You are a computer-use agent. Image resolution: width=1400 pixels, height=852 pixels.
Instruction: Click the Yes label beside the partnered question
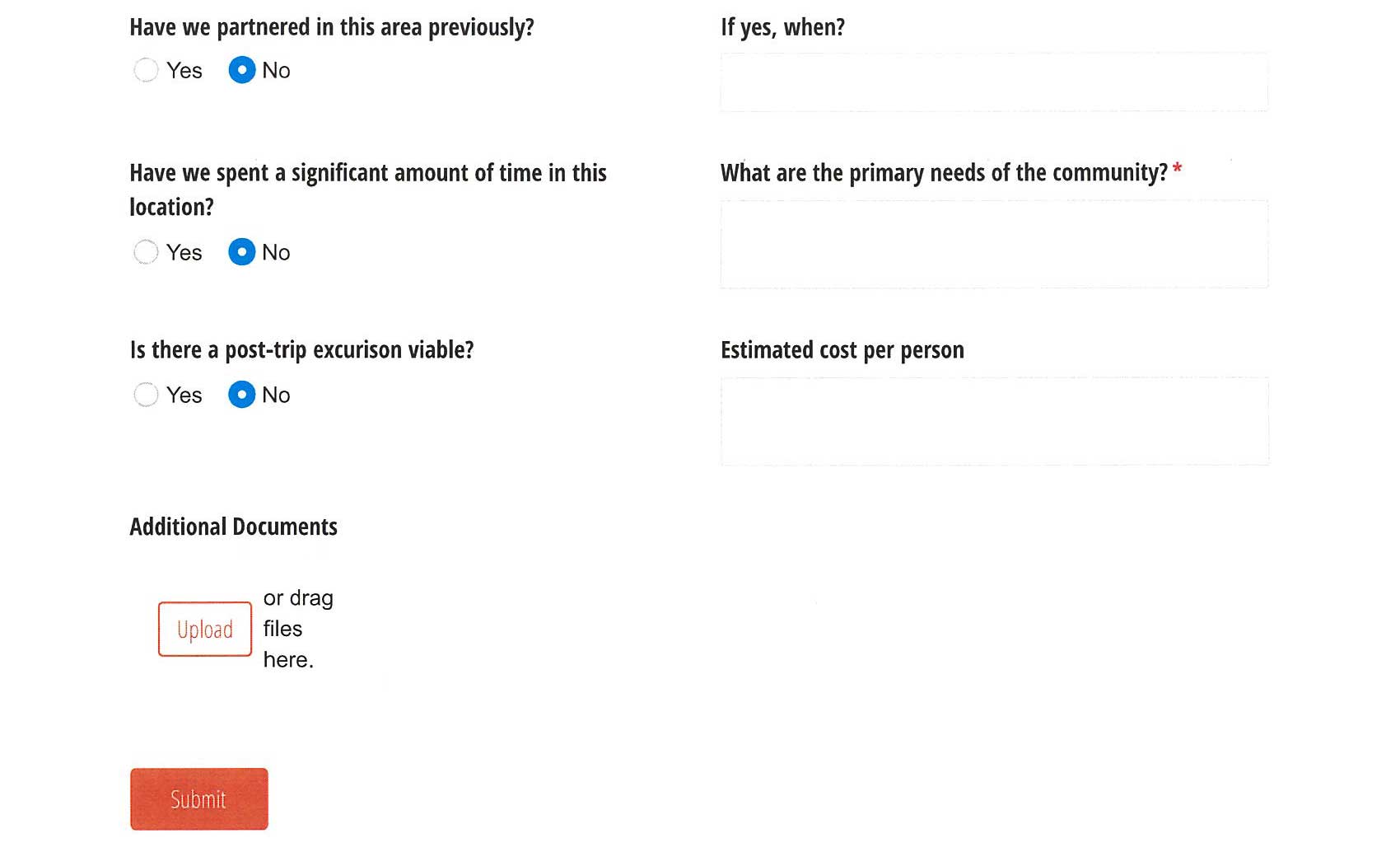(184, 71)
